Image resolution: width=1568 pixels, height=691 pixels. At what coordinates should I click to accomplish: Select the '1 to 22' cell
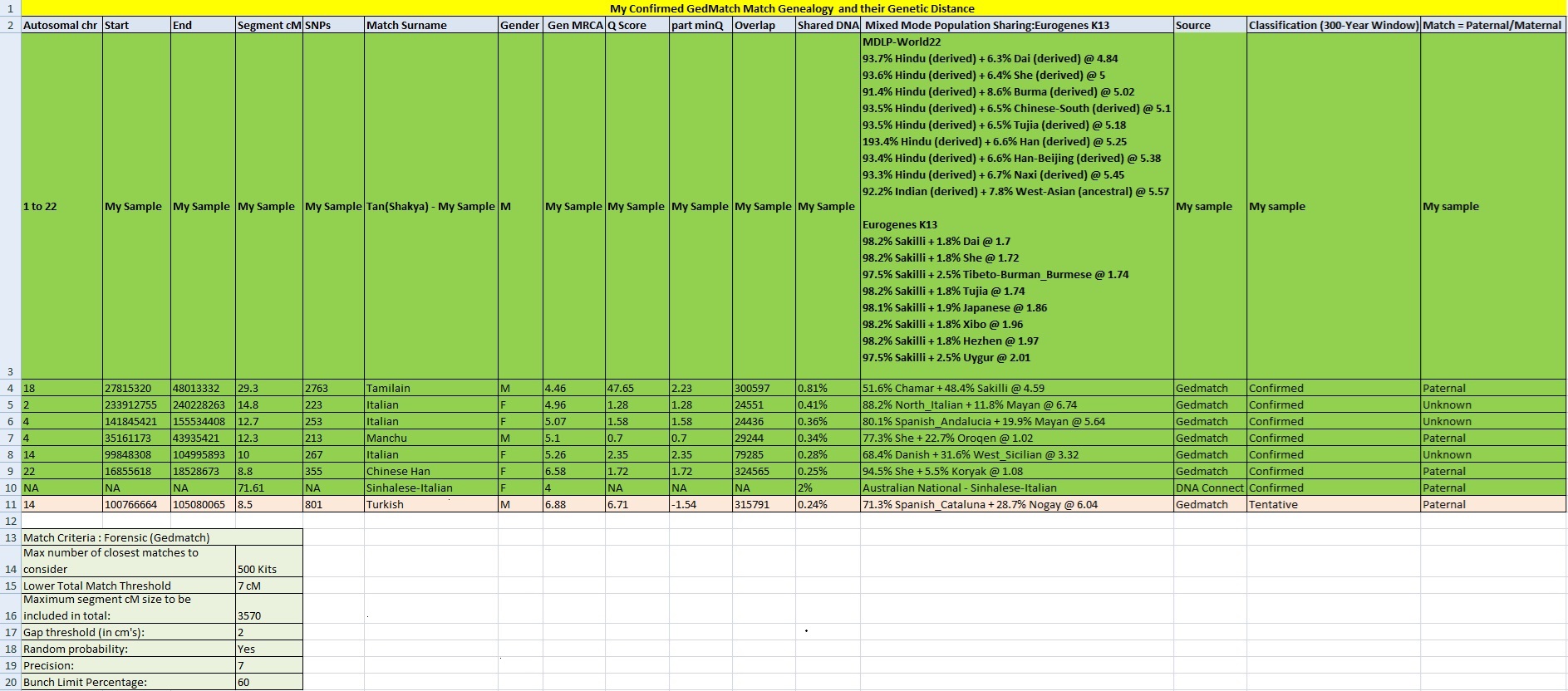click(61, 206)
